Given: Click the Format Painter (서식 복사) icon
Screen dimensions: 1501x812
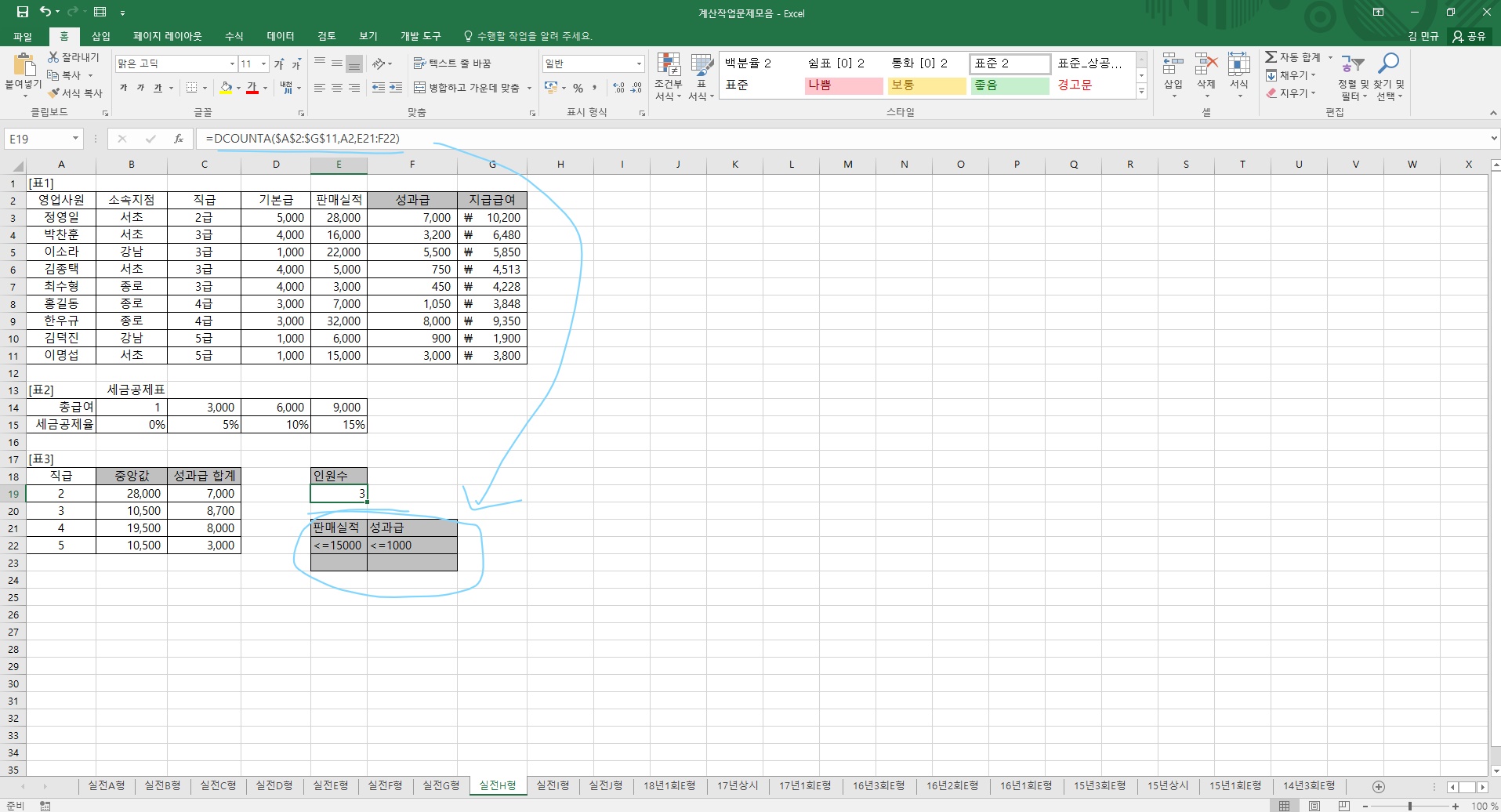Looking at the screenshot, I should (x=54, y=93).
